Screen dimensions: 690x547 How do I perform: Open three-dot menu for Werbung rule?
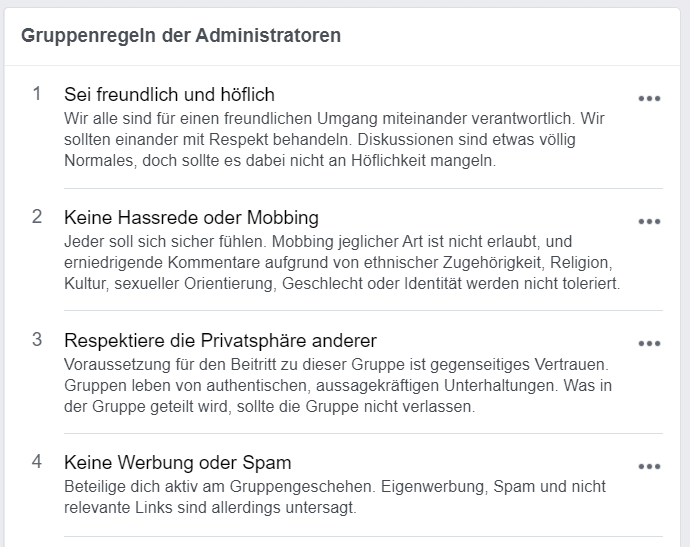click(649, 466)
